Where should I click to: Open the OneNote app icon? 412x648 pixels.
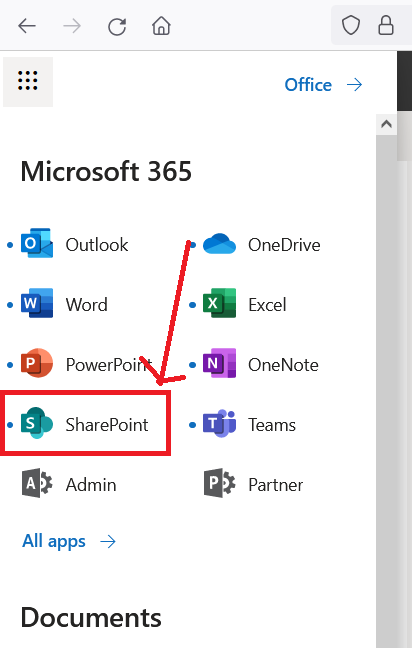pos(219,363)
